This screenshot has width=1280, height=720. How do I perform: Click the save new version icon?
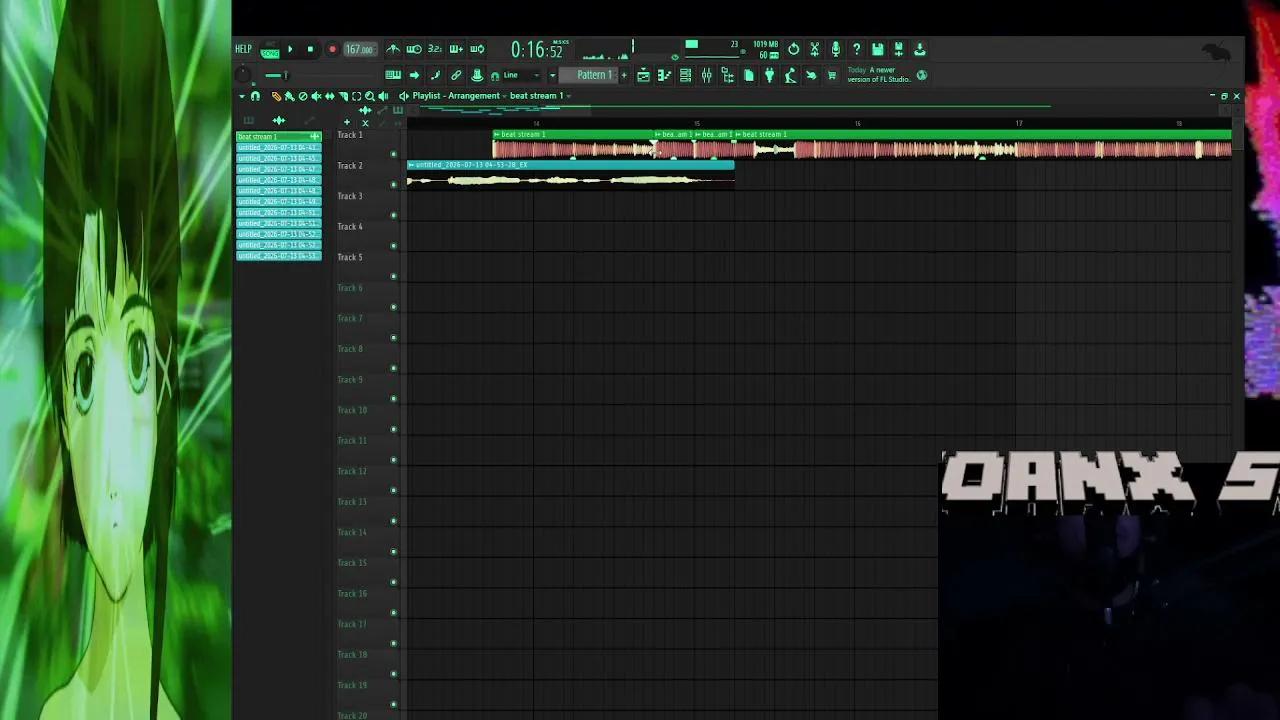(898, 48)
